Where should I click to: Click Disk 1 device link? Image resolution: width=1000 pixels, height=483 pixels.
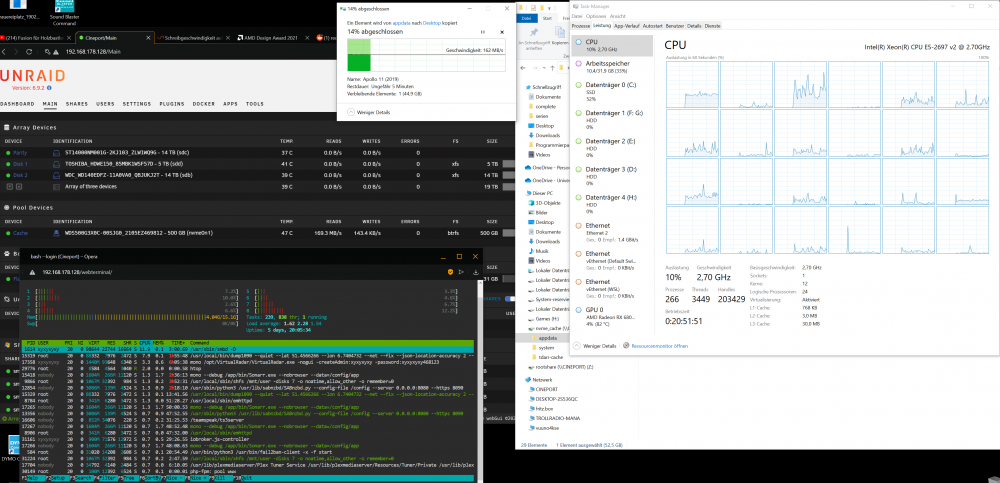20,164
